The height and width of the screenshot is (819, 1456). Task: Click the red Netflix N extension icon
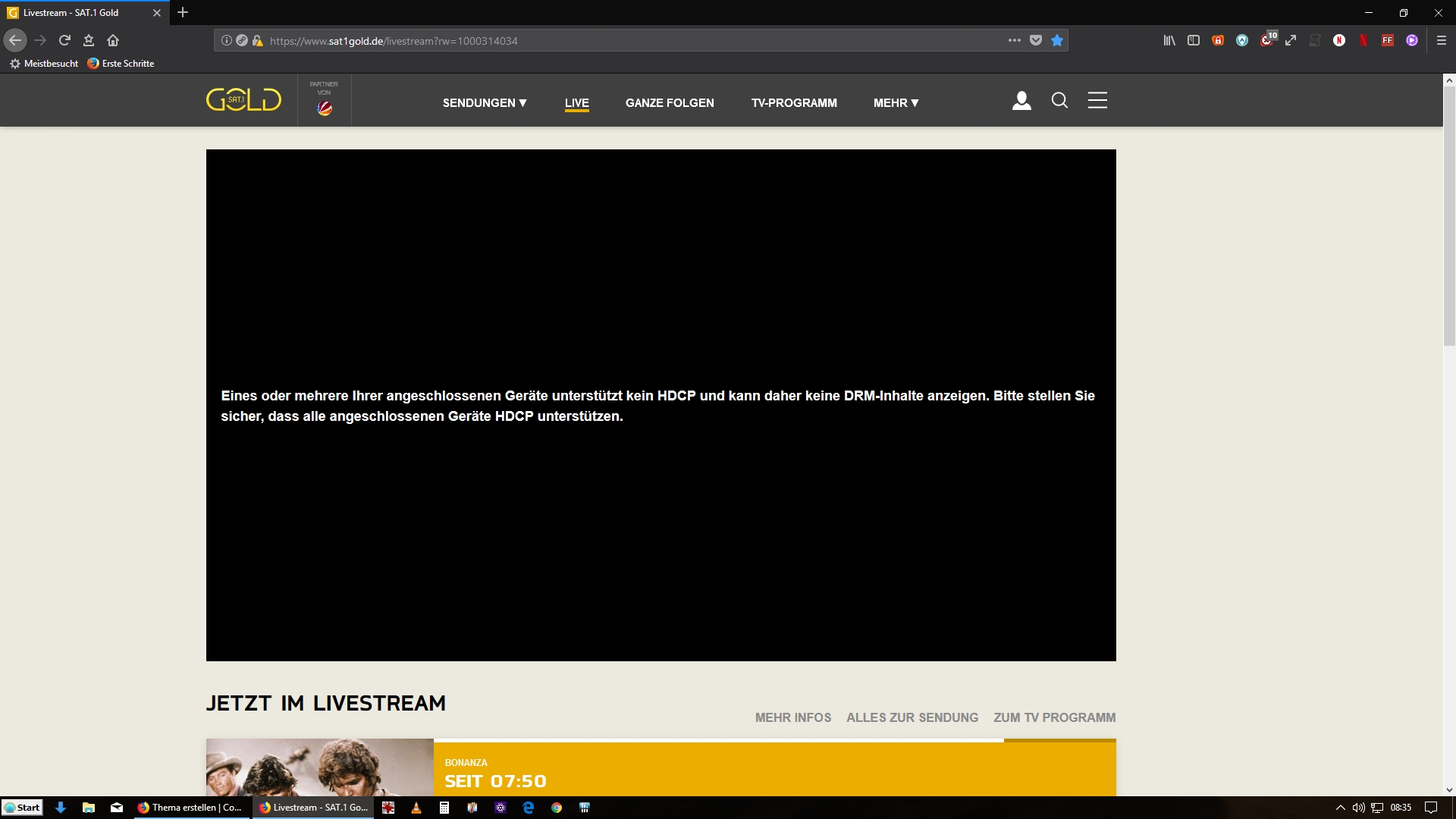(1363, 41)
